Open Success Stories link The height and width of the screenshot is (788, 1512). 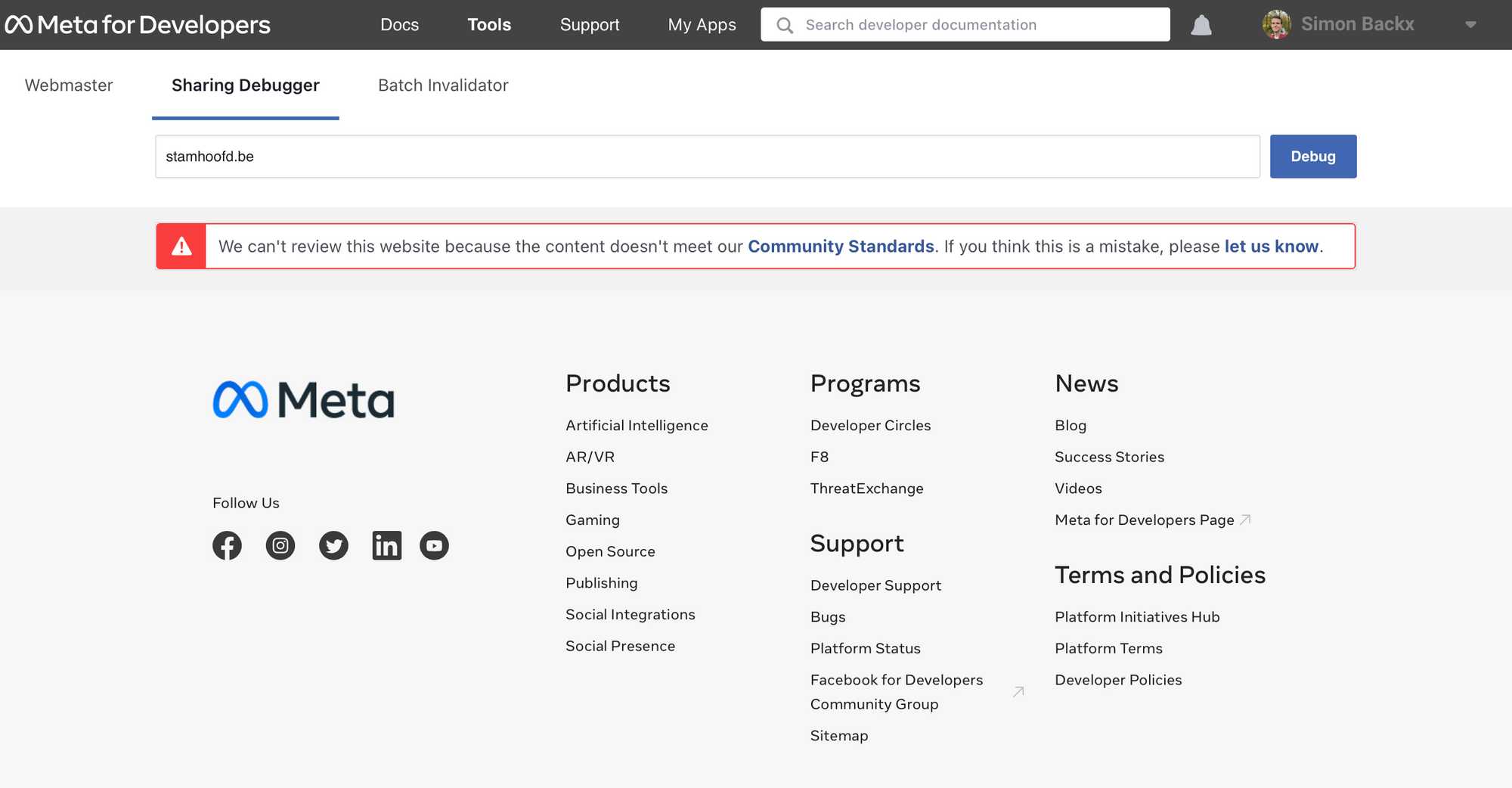point(1109,457)
